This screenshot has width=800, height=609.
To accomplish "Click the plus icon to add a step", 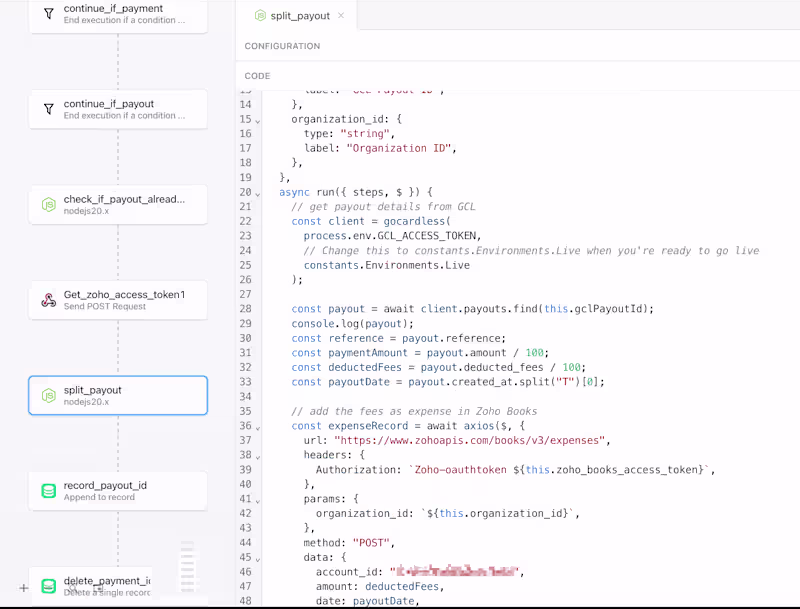I will tap(23, 588).
